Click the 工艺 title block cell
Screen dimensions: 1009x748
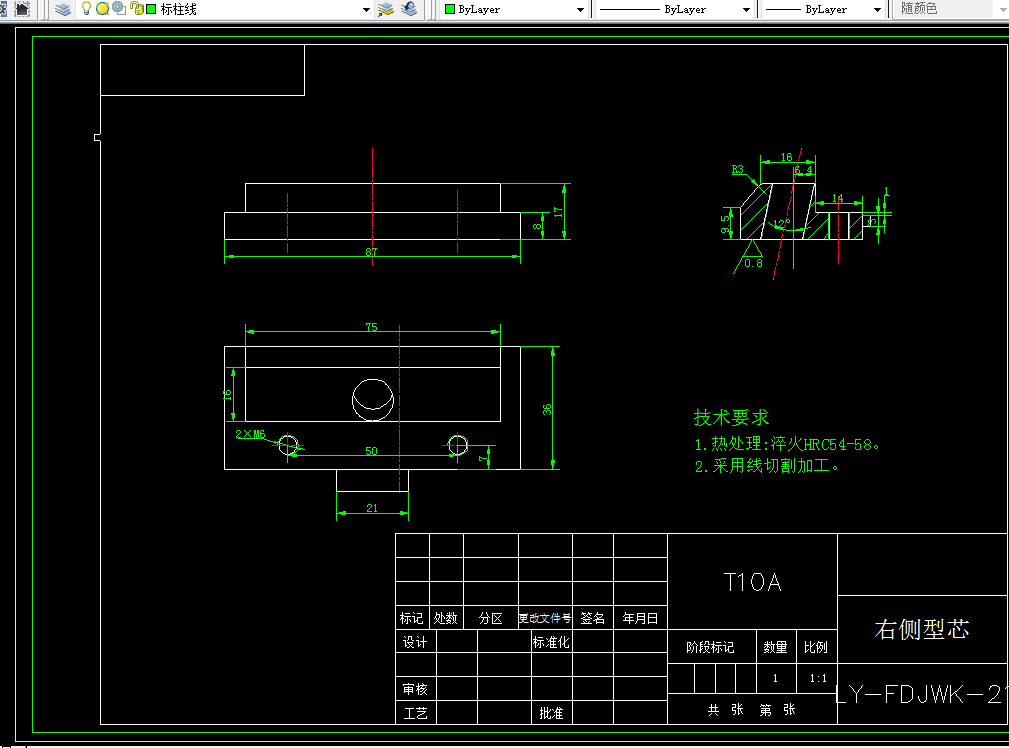pyautogui.click(x=416, y=713)
